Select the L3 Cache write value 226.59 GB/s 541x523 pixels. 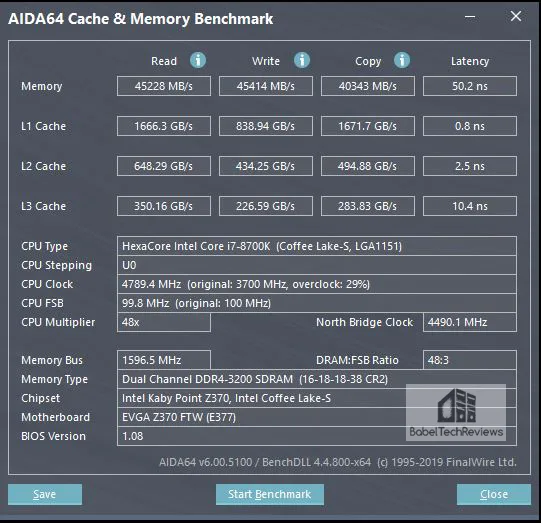tap(266, 206)
